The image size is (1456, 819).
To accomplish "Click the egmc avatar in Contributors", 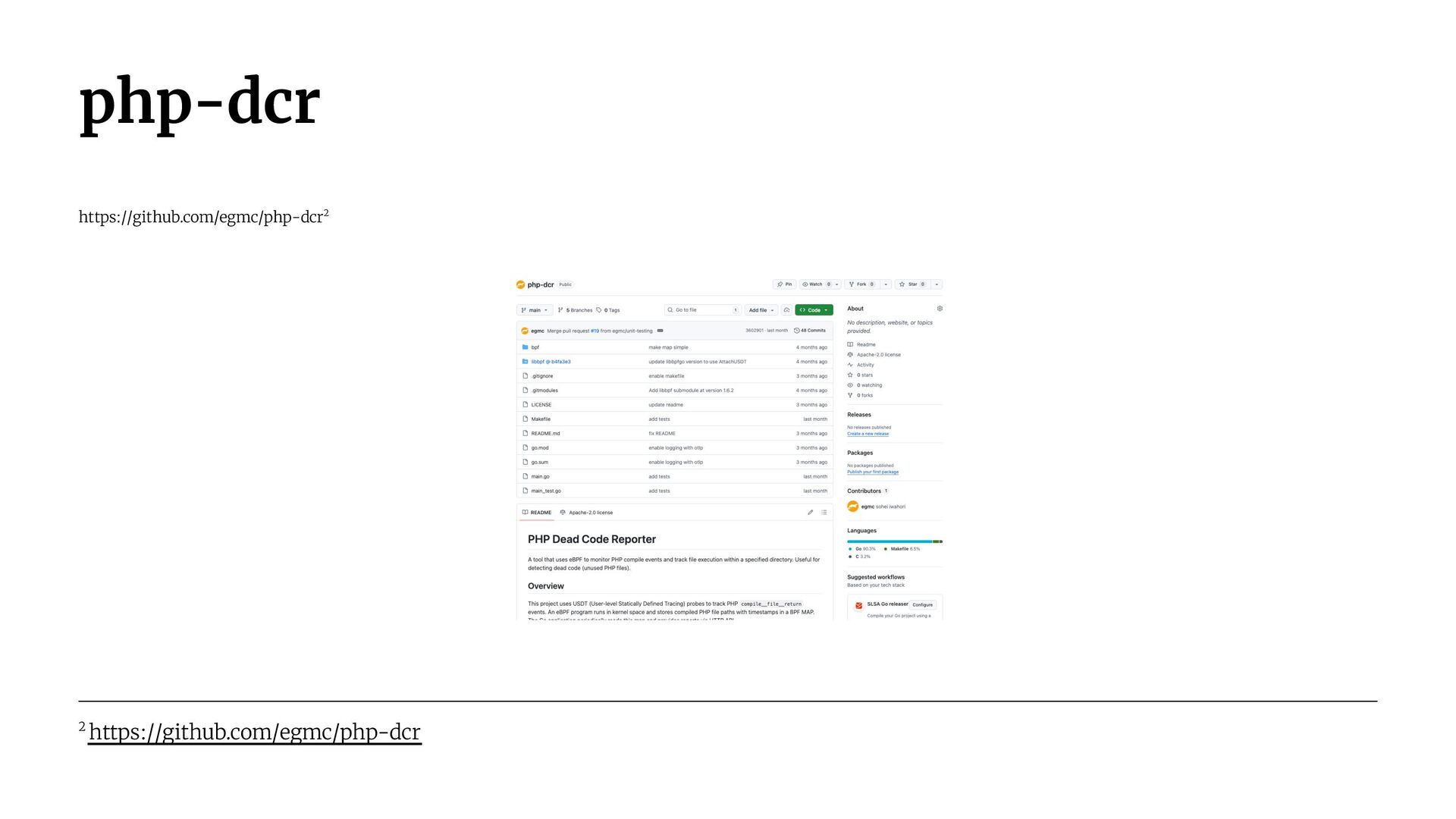I will 852,507.
